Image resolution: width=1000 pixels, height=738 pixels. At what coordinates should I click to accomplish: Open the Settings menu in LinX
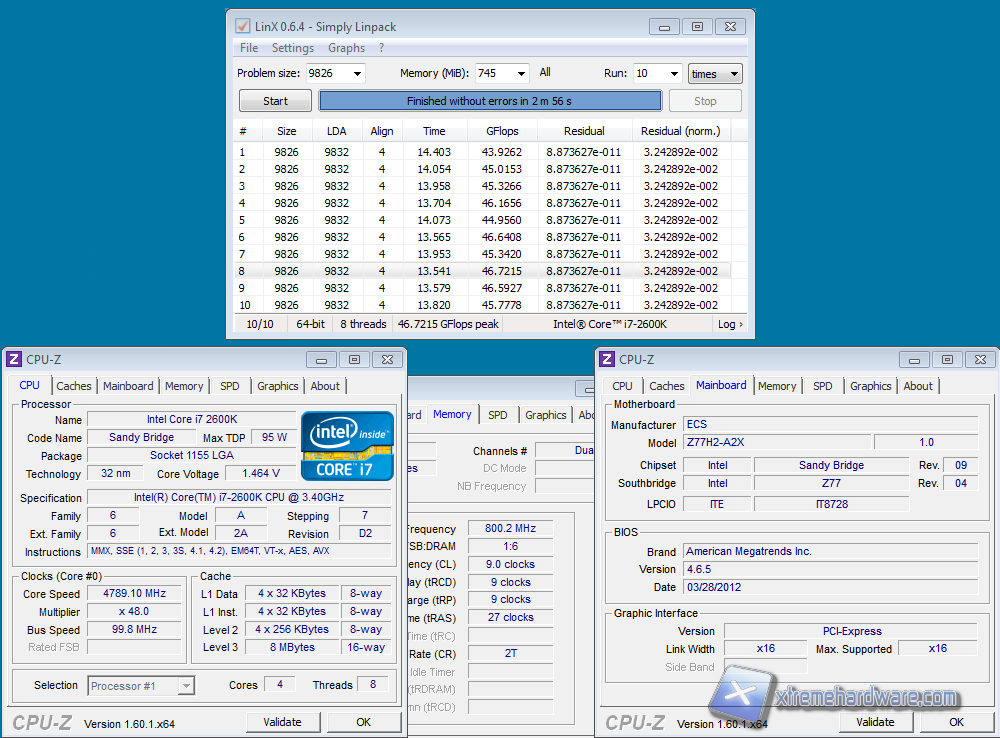[293, 48]
